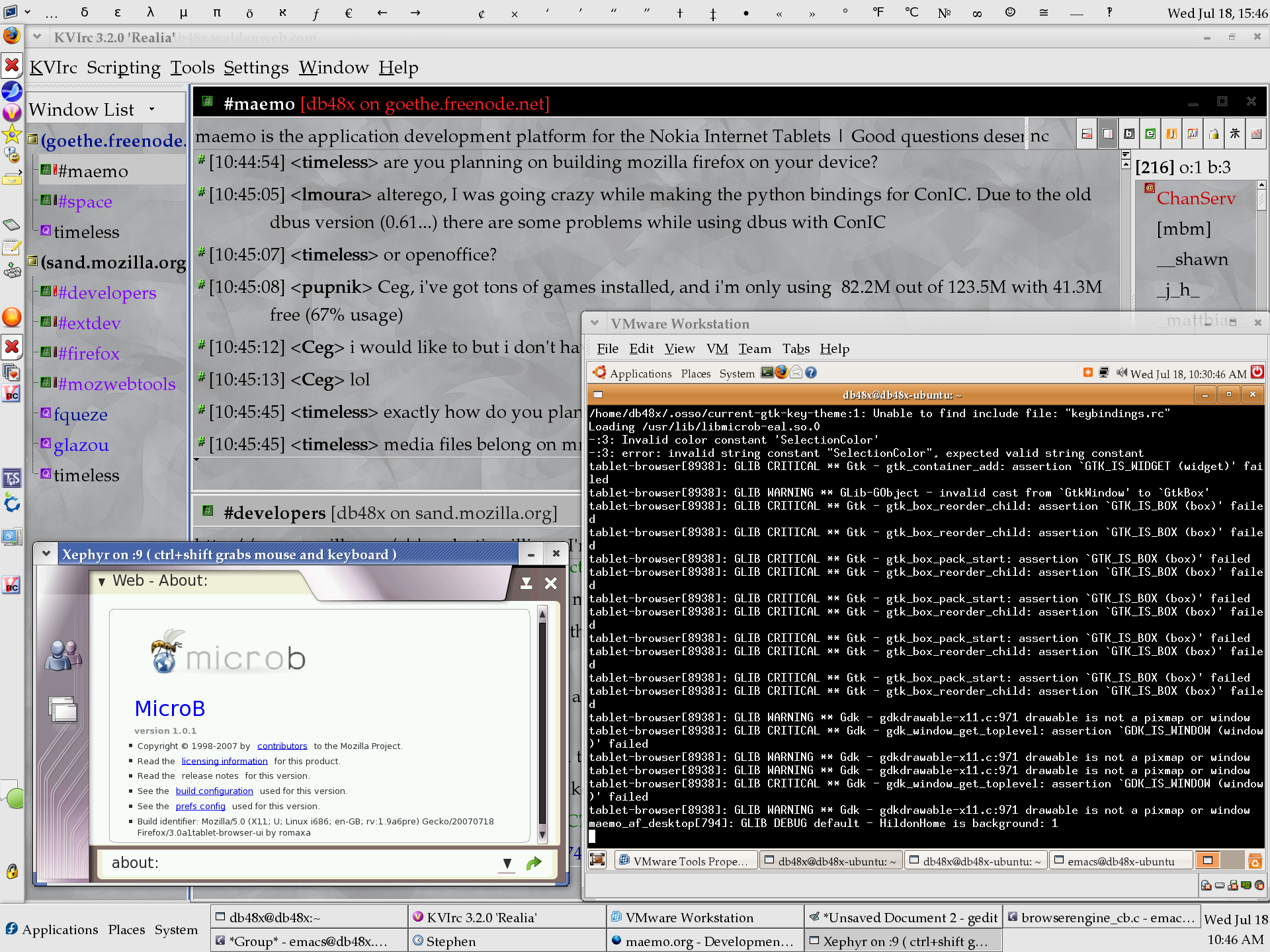This screenshot has width=1270, height=952.
Task: Click the TS dock icon
Action: [12, 478]
